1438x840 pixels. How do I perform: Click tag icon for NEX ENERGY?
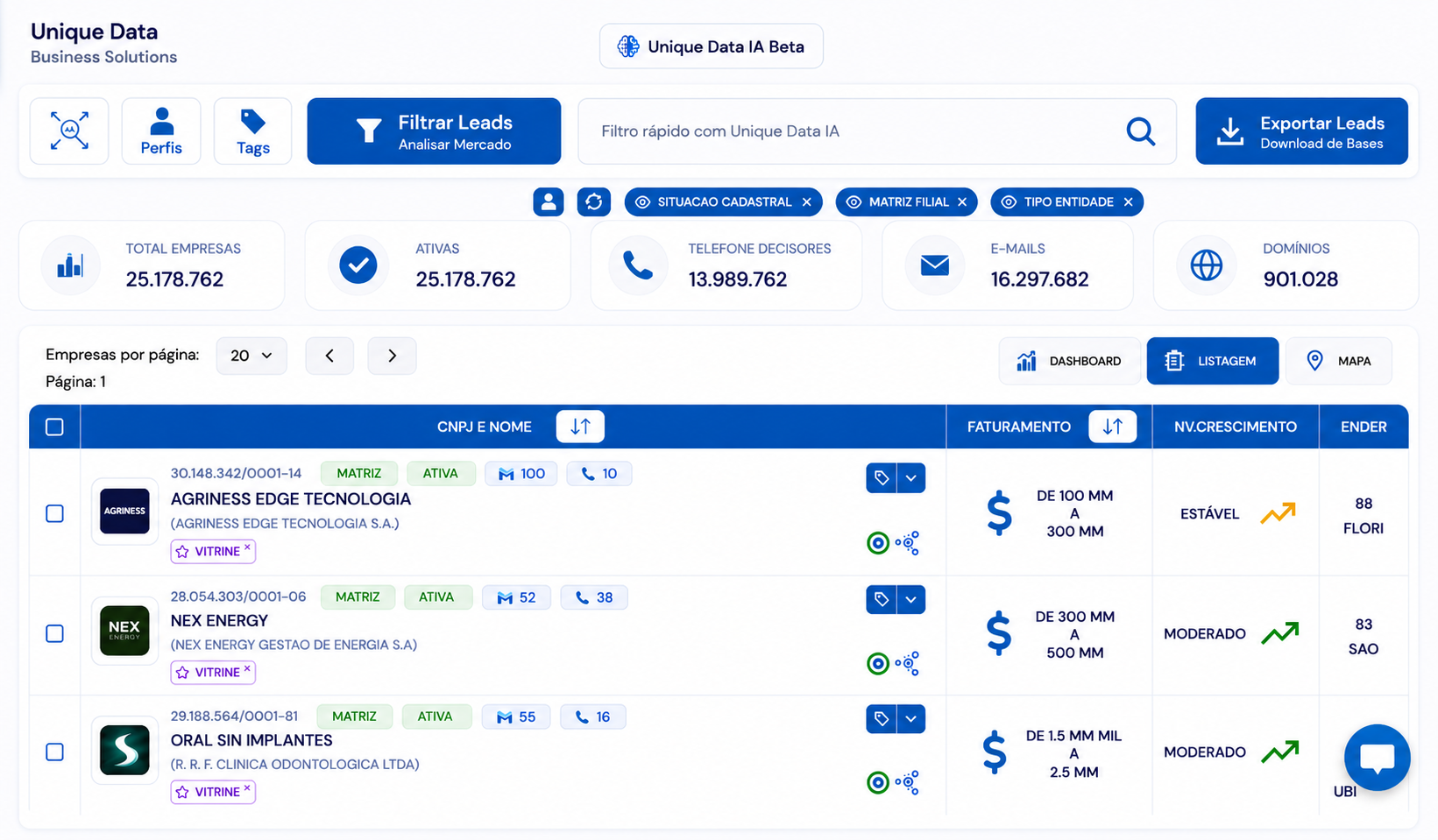(882, 599)
